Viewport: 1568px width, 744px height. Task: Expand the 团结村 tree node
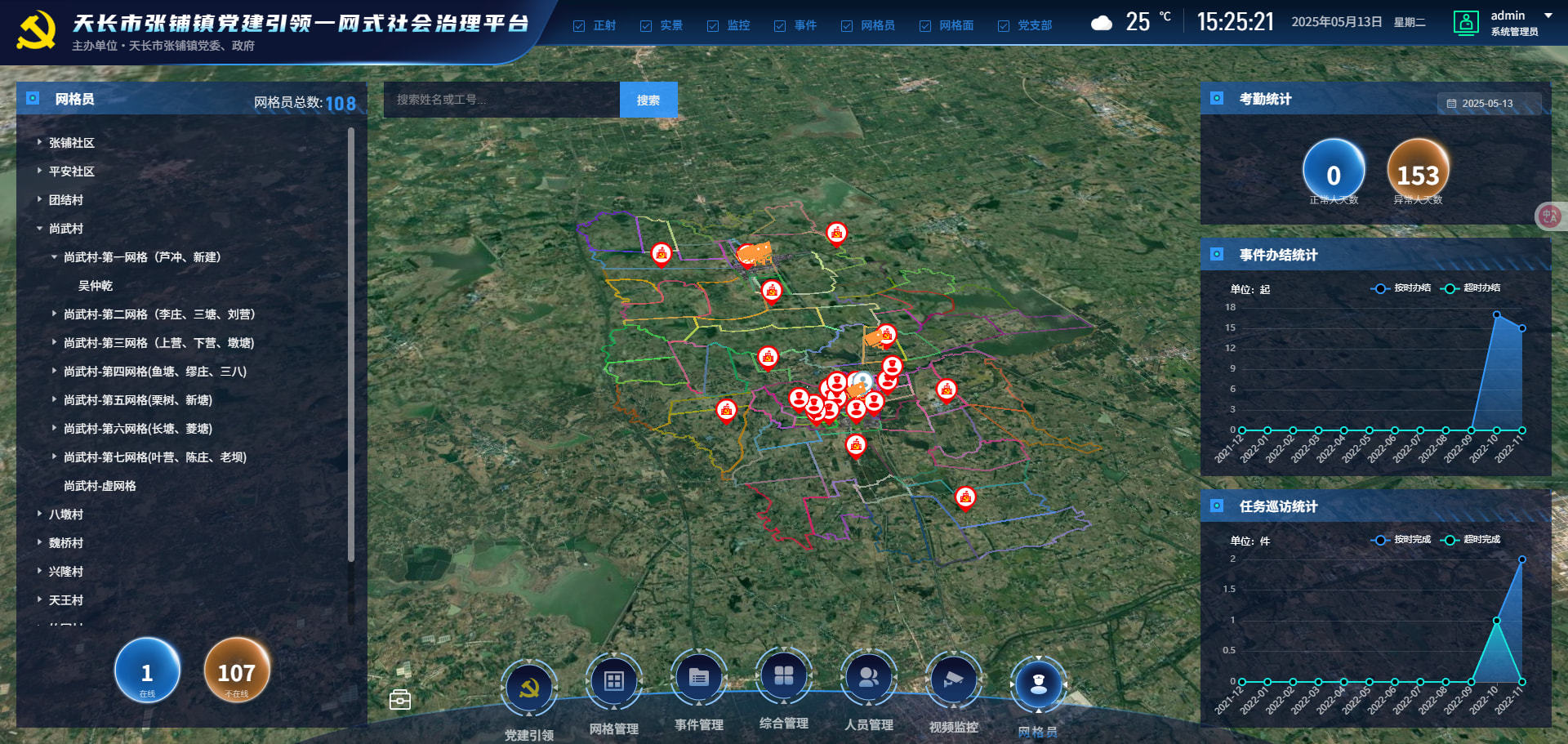(x=39, y=199)
